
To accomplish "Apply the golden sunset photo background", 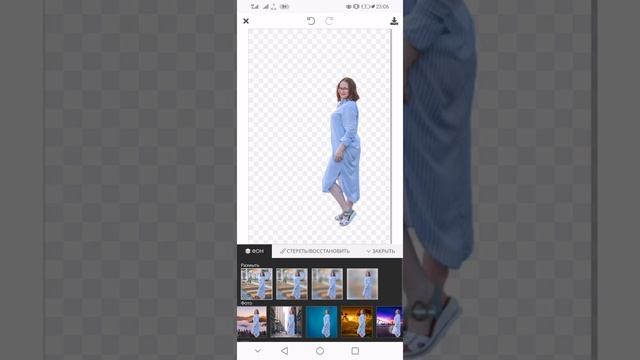I will pyautogui.click(x=357, y=322).
